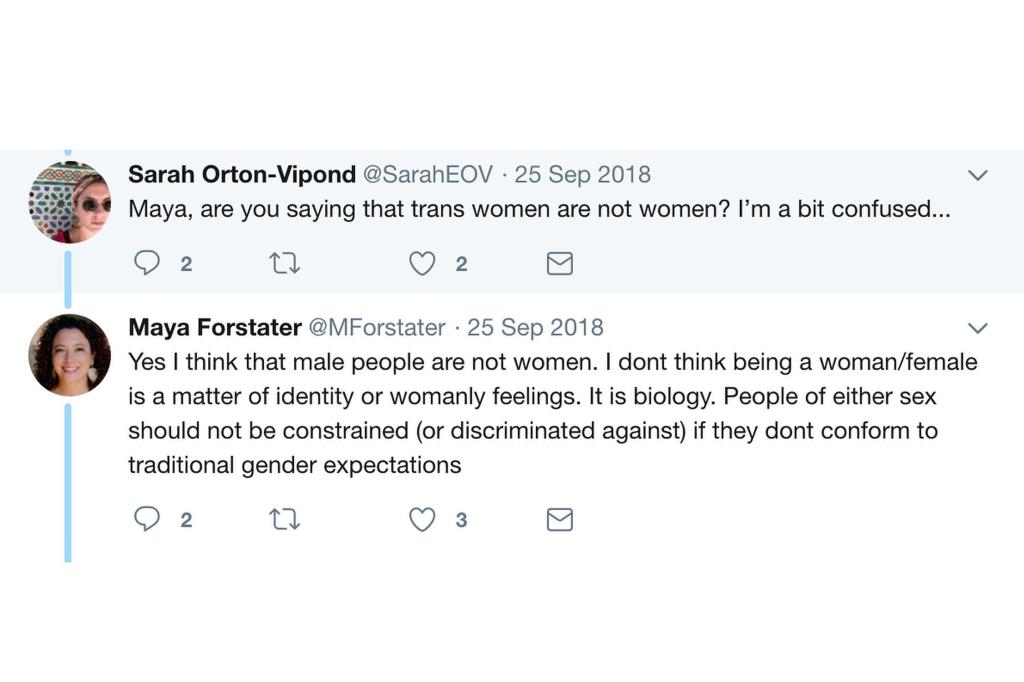Send Sarah's tweet via direct message
The image size is (1024, 682).
coord(560,263)
